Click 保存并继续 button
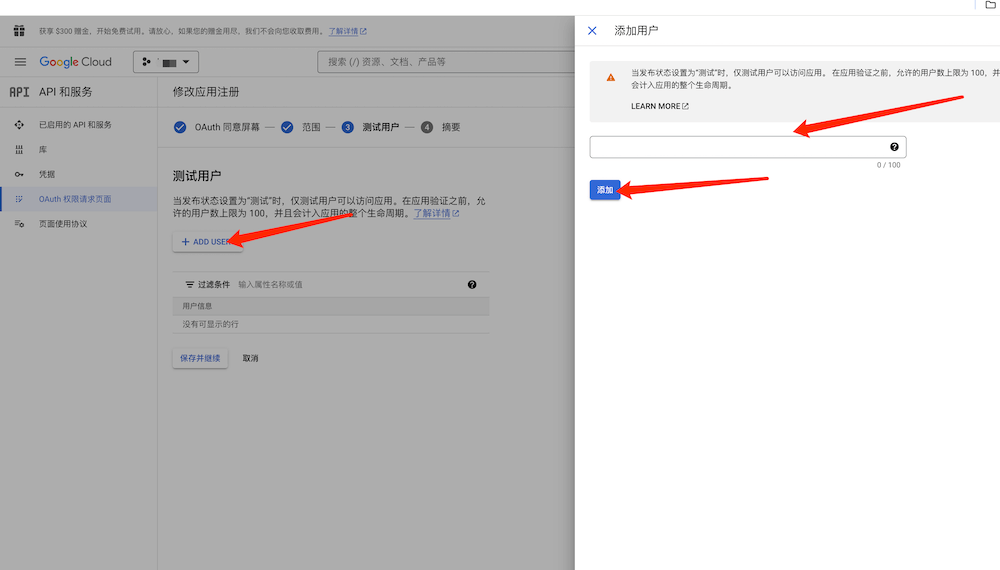Viewport: 1000px width, 570px height. click(200, 358)
